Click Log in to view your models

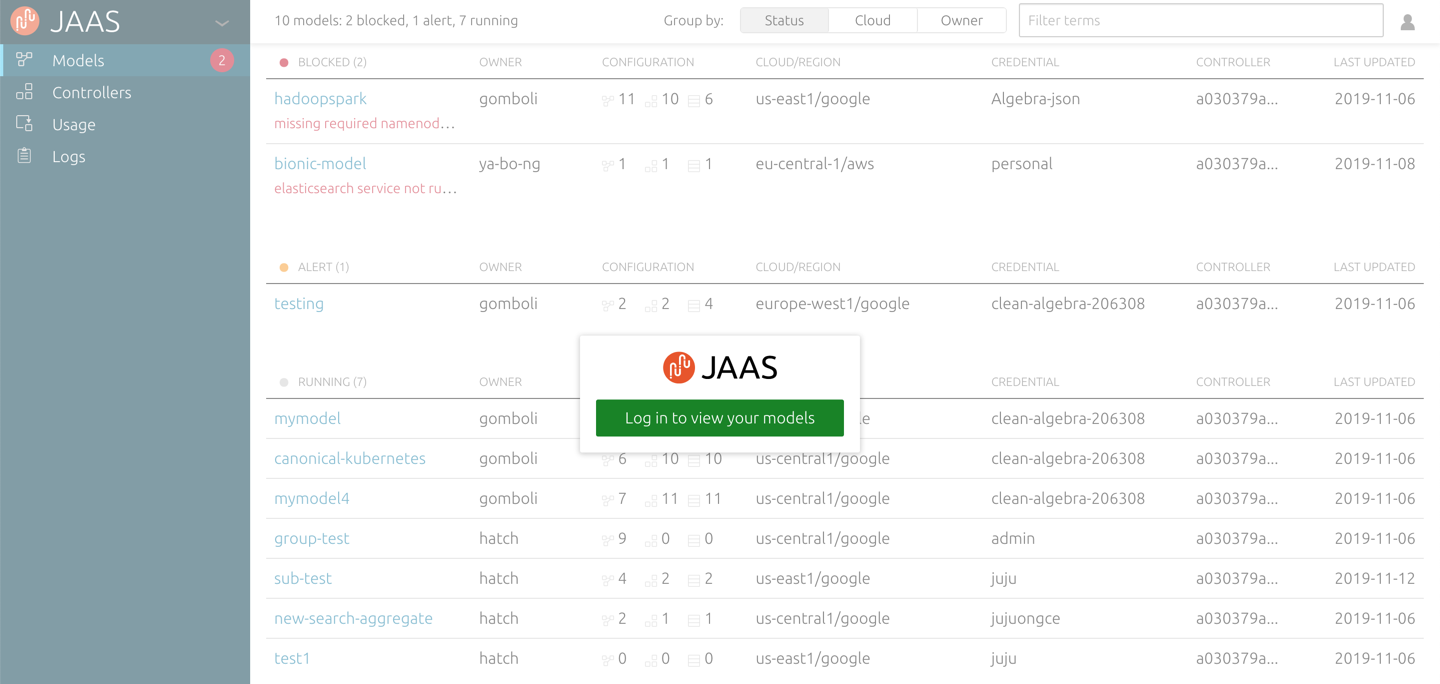(x=719, y=418)
